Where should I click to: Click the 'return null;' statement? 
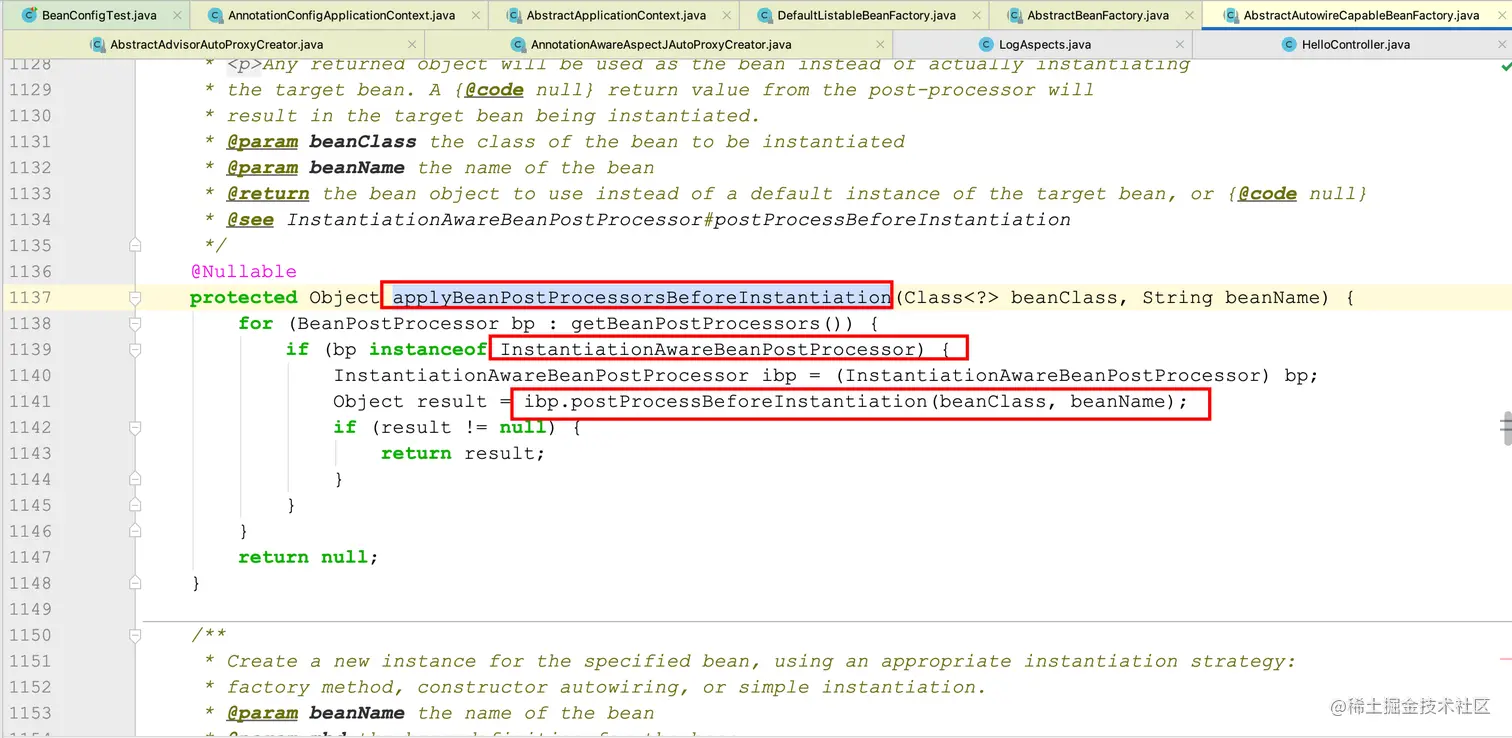(308, 557)
